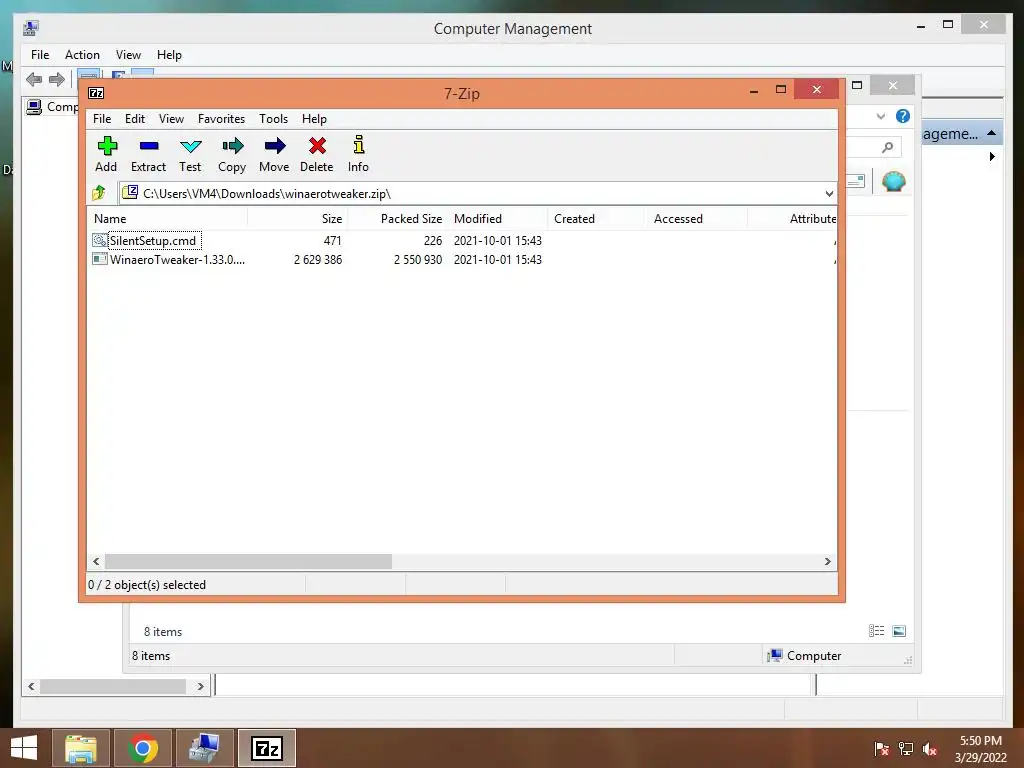
Task: Sort by the Name column header
Action: [x=167, y=219]
